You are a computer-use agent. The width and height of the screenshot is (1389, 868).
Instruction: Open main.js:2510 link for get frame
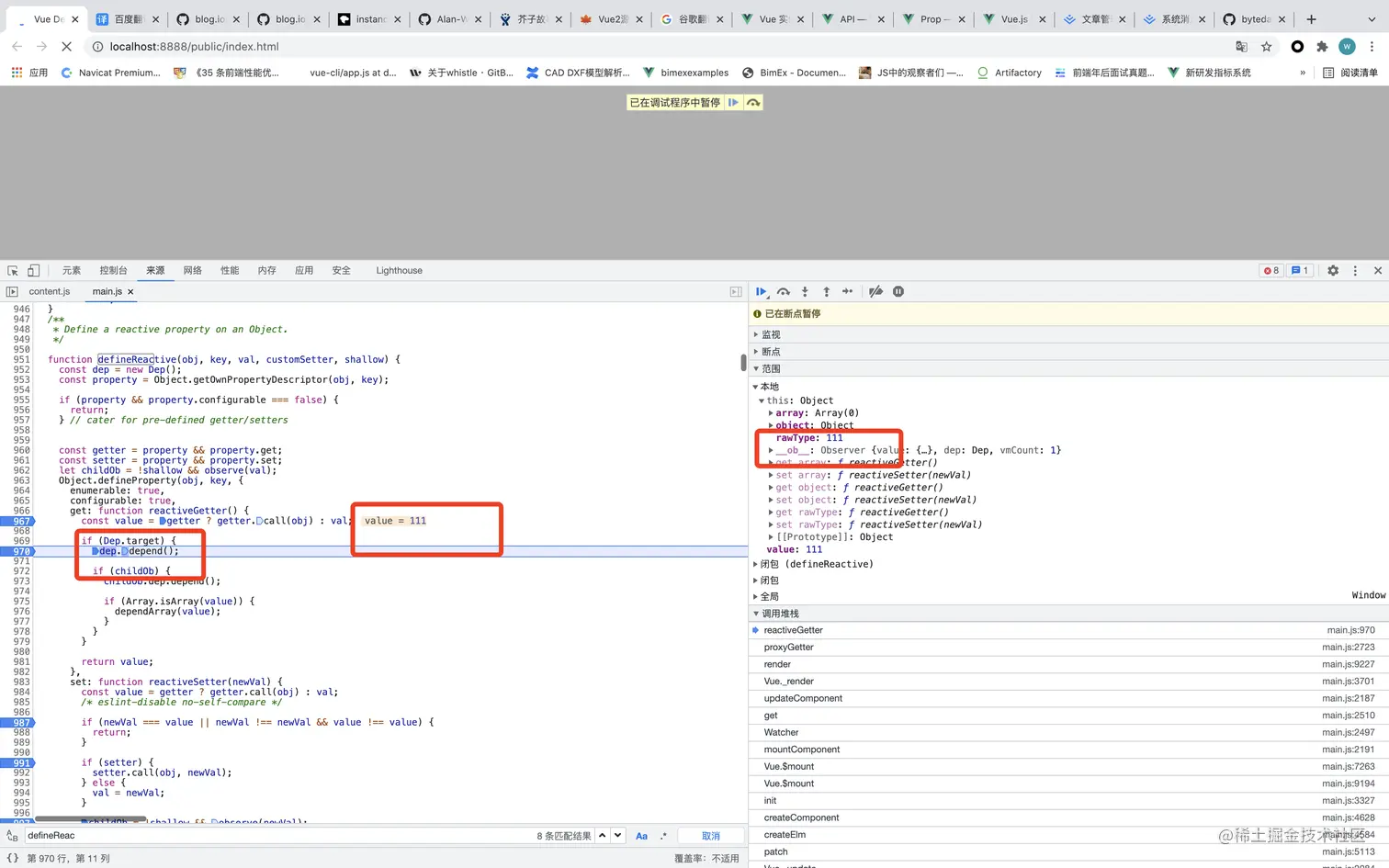[x=1349, y=716]
